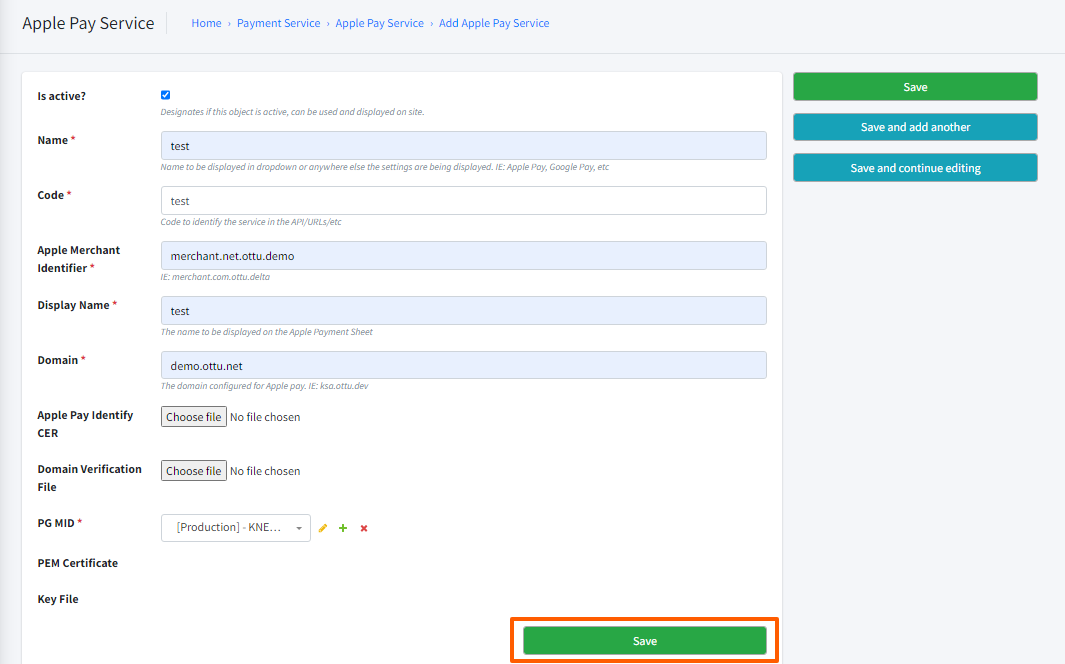Click Save and add another button
The height and width of the screenshot is (664, 1065).
[915, 127]
